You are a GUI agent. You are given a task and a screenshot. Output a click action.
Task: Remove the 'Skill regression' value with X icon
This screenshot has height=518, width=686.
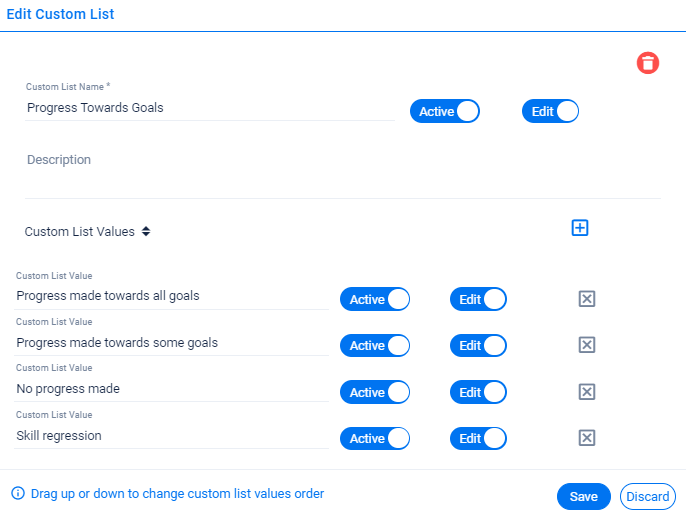click(x=587, y=438)
